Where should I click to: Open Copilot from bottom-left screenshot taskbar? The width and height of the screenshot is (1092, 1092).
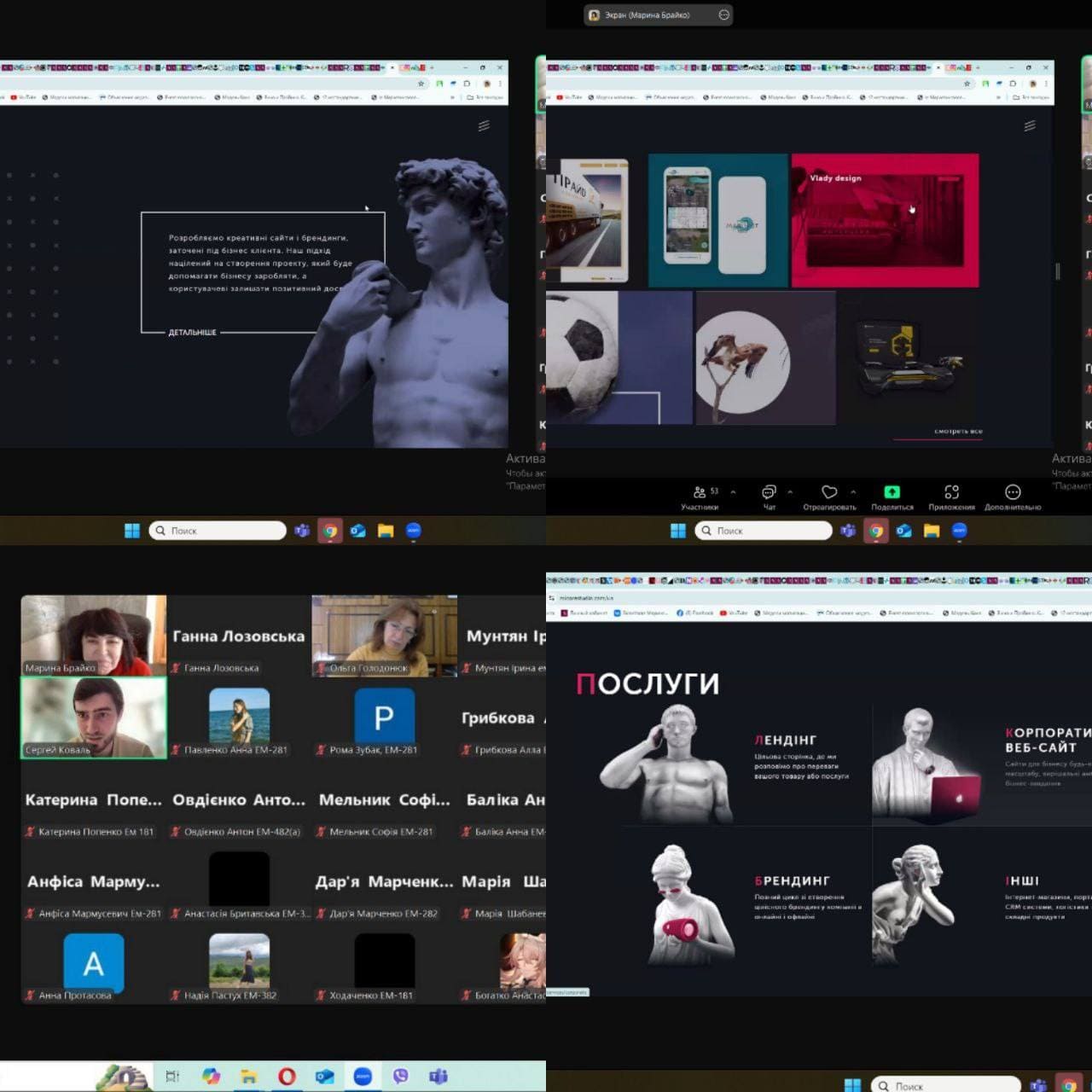211,1076
